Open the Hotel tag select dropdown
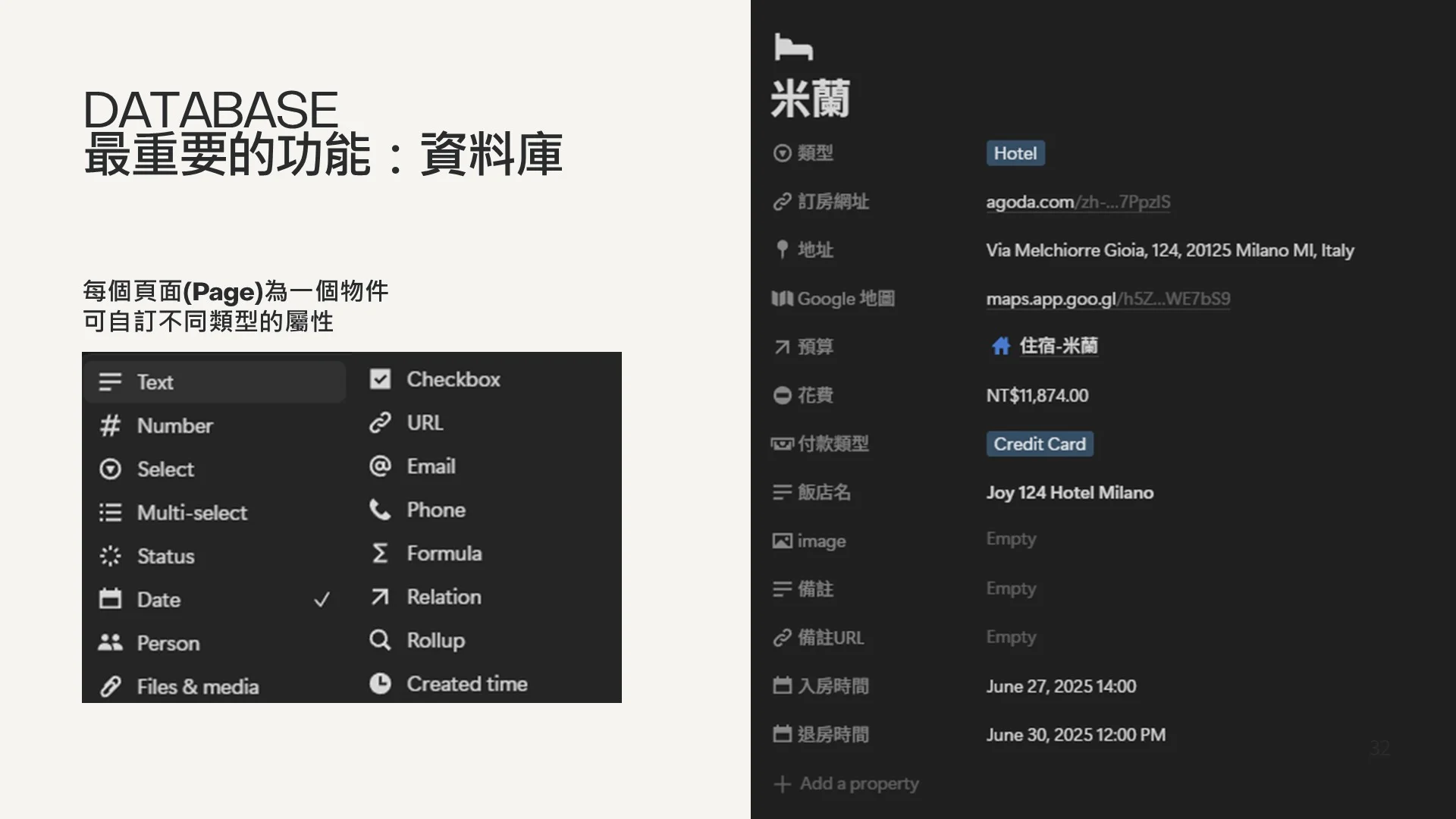1456x819 pixels. click(x=1015, y=153)
